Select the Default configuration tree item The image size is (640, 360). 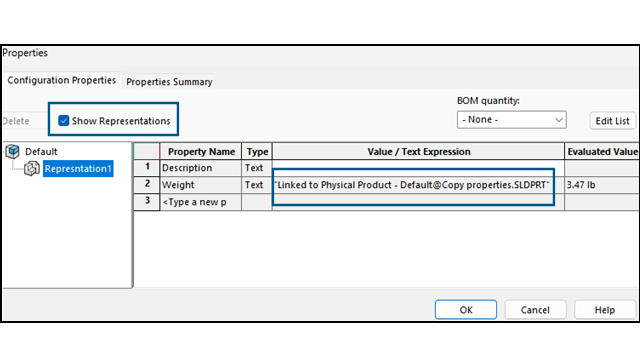(x=41, y=152)
